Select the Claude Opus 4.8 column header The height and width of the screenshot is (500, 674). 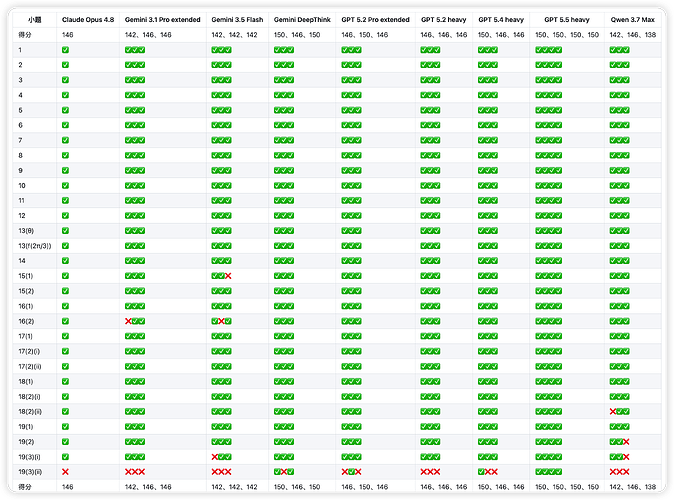tap(88, 20)
